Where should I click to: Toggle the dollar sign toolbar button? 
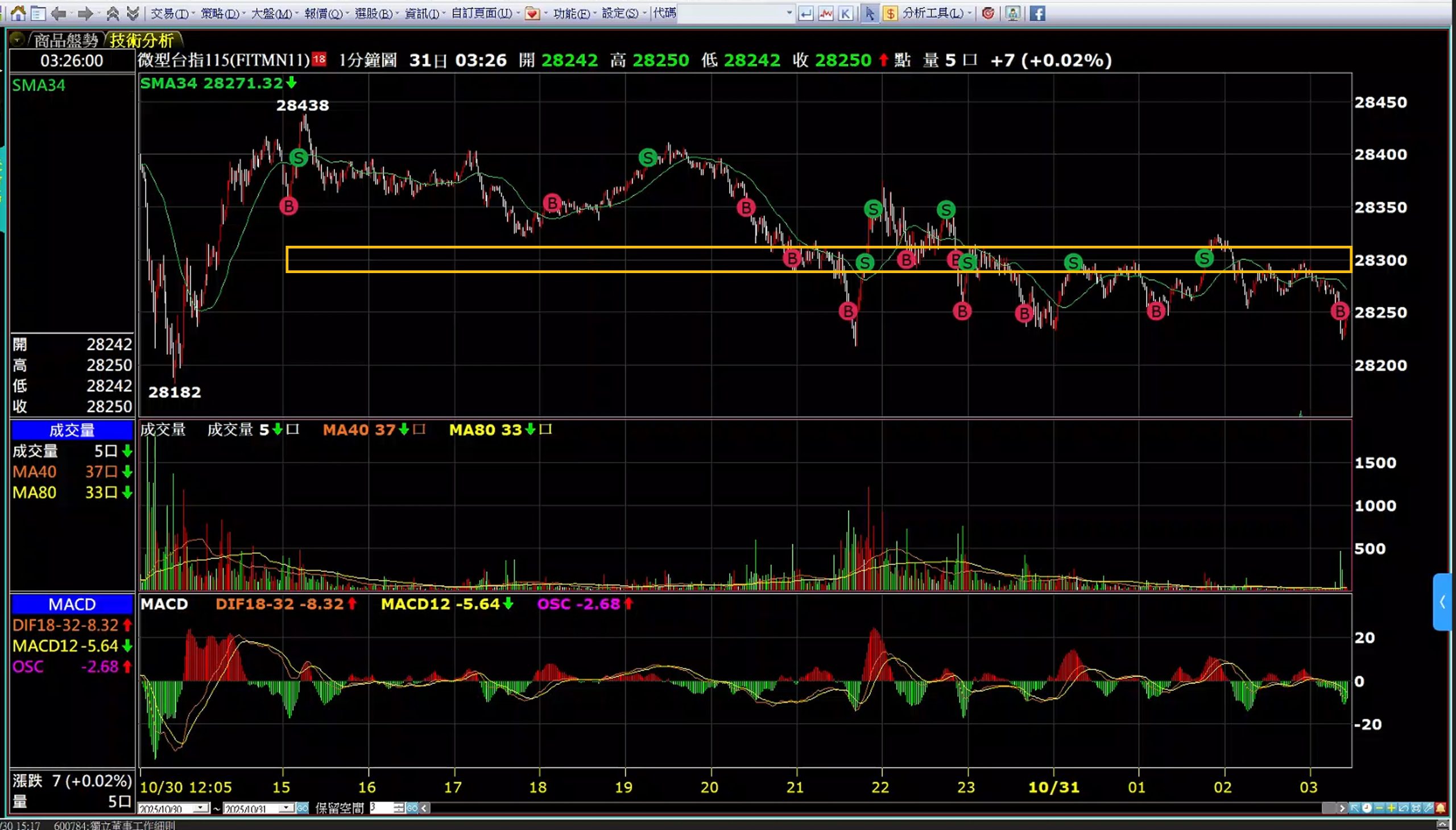(x=890, y=13)
